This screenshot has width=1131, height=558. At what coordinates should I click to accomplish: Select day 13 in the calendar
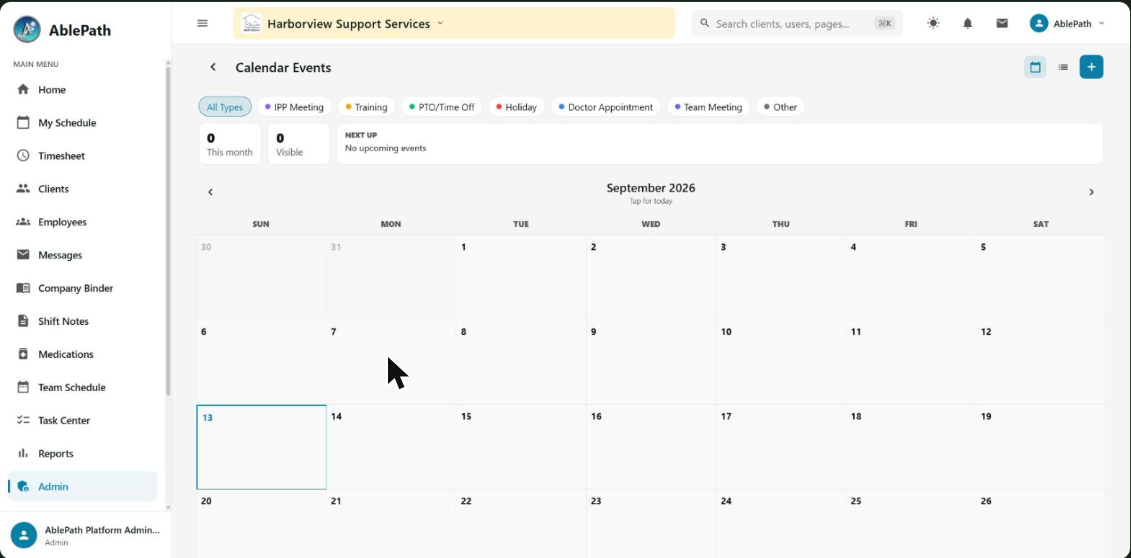pos(261,447)
